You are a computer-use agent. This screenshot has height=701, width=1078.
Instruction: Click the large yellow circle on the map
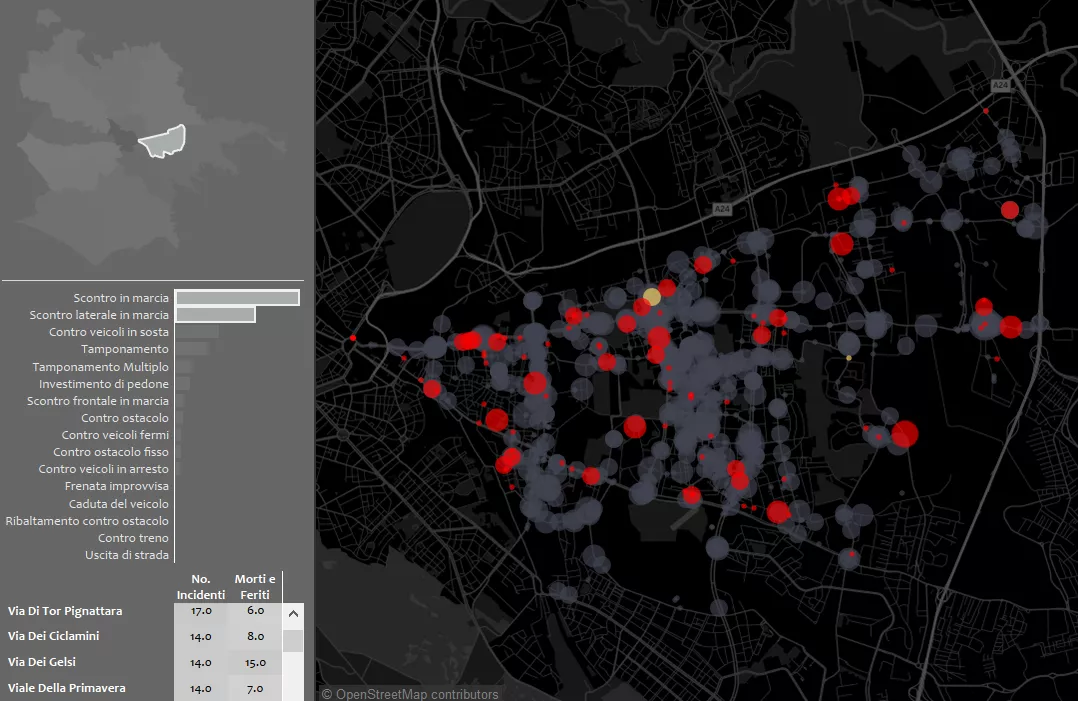pos(651,297)
